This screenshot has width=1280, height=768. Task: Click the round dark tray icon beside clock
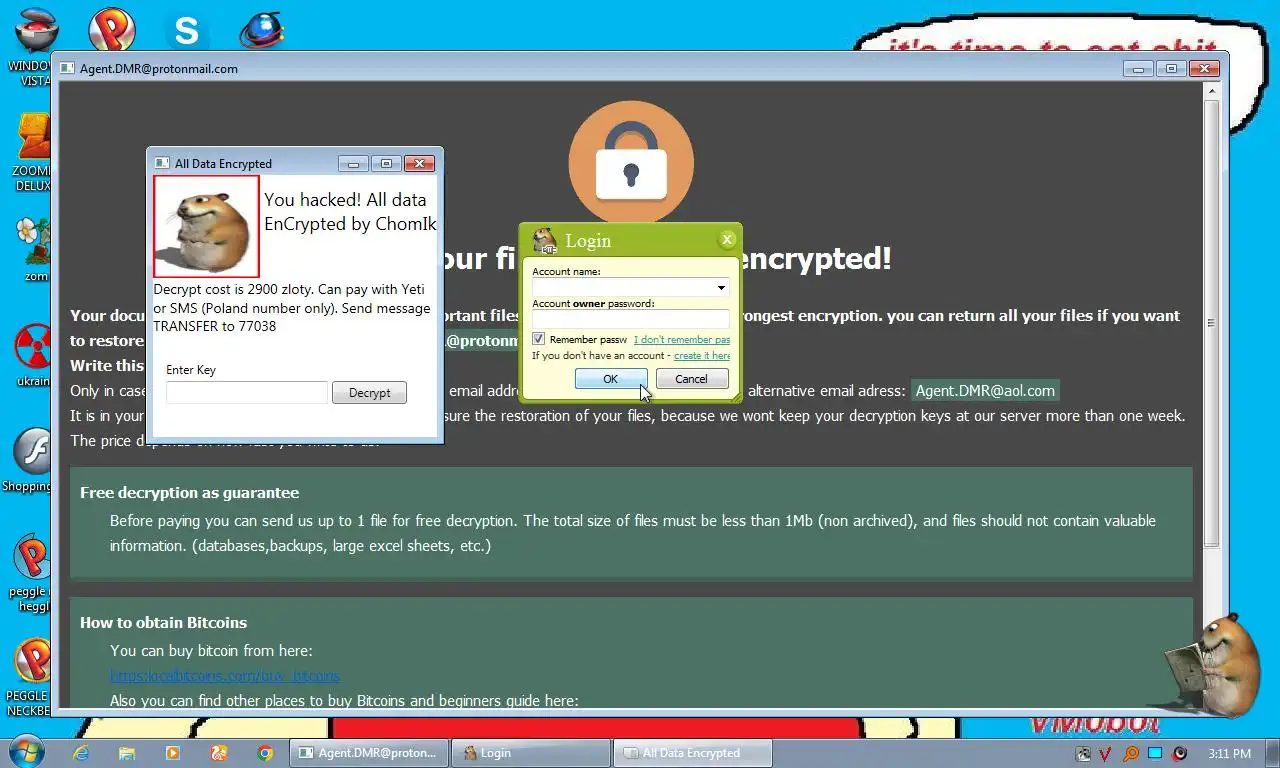click(x=1179, y=754)
